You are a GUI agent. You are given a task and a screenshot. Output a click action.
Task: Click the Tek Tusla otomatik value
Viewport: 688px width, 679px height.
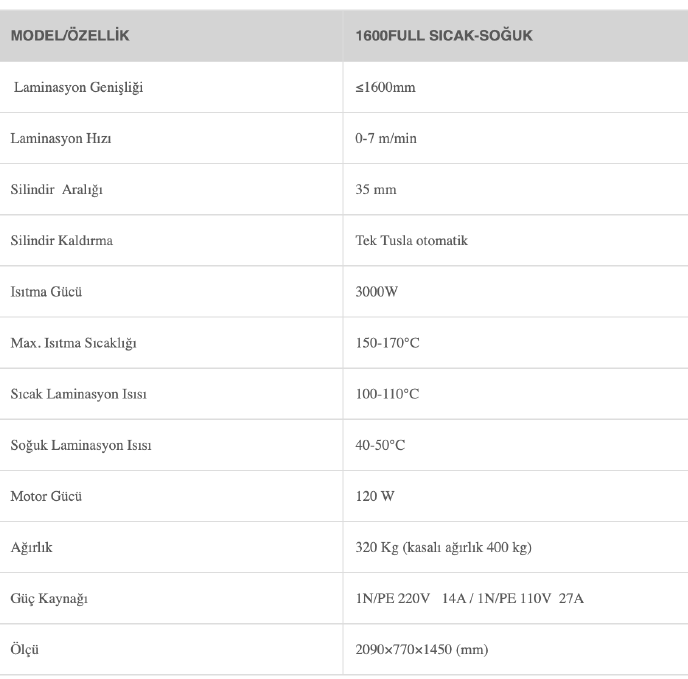pyautogui.click(x=411, y=240)
